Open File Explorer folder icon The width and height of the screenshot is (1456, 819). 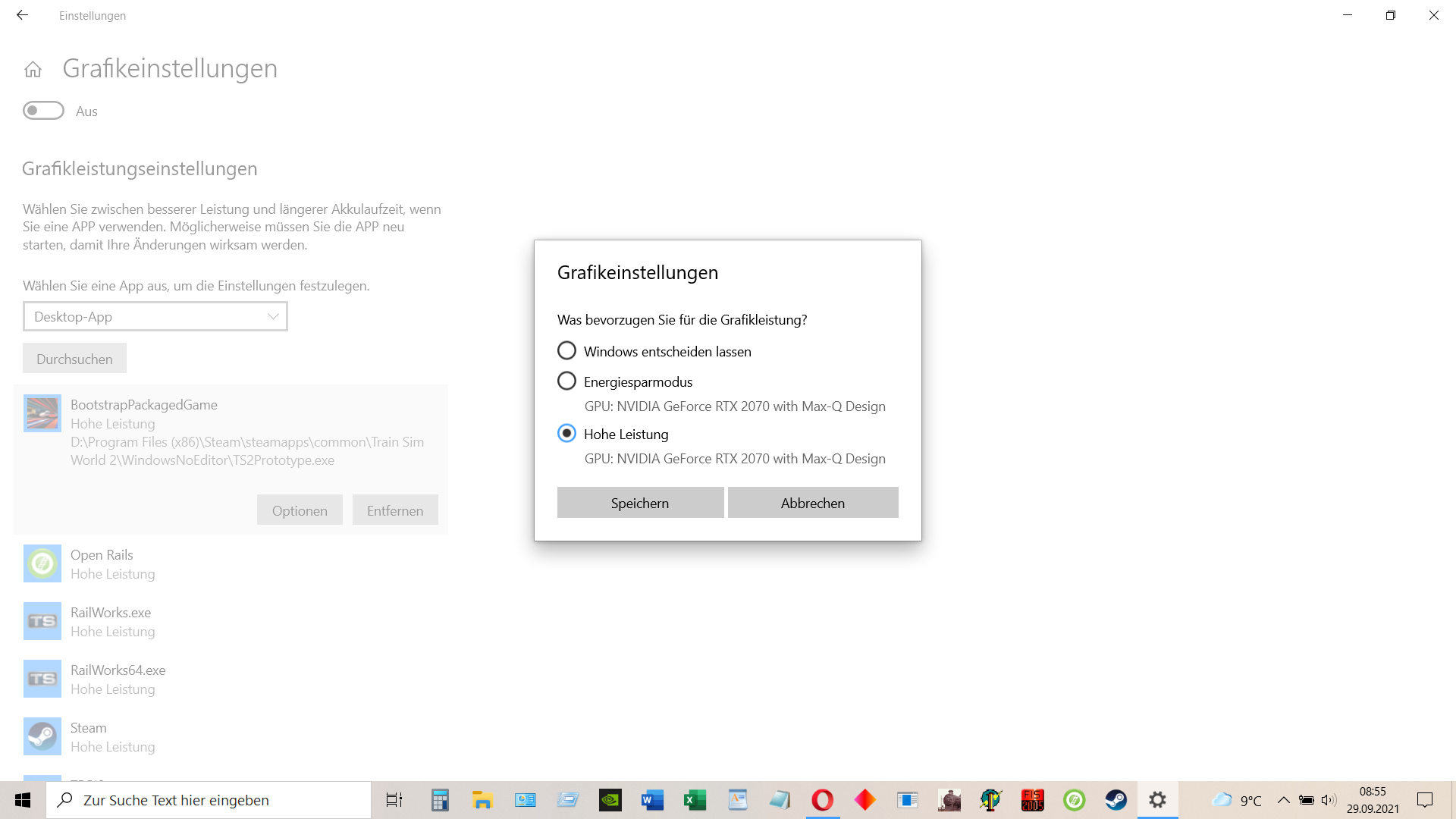point(482,800)
